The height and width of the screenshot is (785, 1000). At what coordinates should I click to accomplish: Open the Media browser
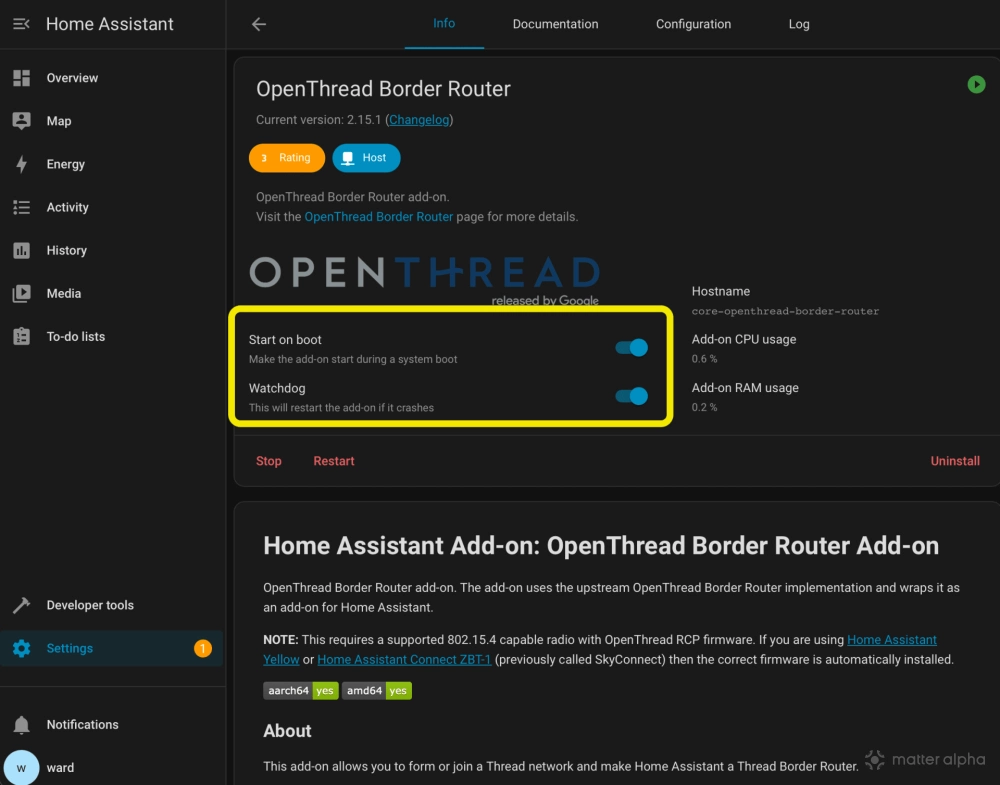coord(63,293)
